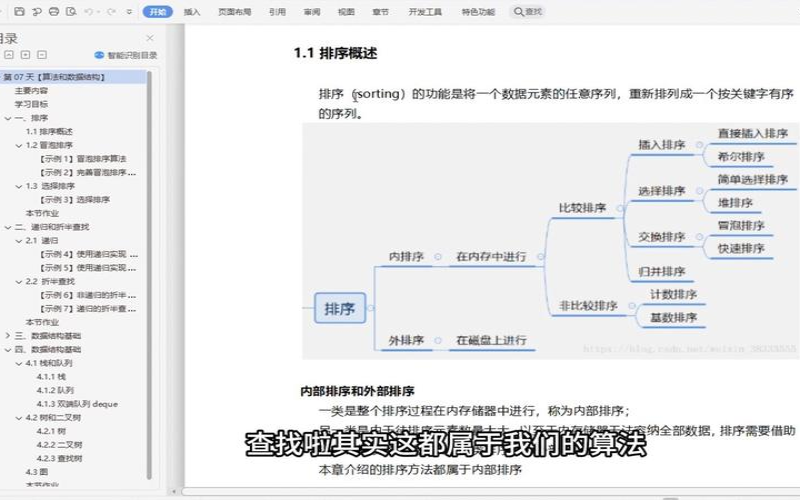The image size is (800, 500).
Task: Expand the 三、数据结构基础 outline section
Action: [8, 336]
